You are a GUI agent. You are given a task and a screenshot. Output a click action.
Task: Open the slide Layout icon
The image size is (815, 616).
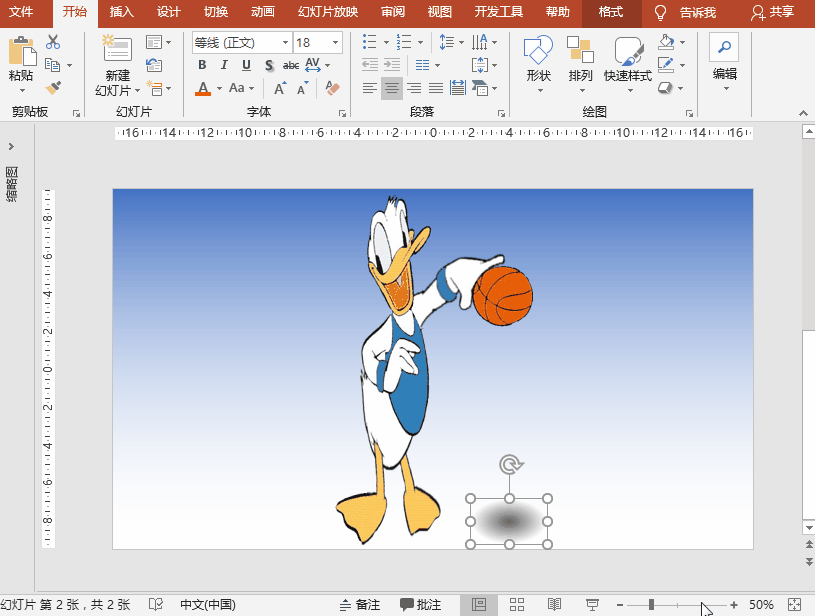click(x=154, y=42)
